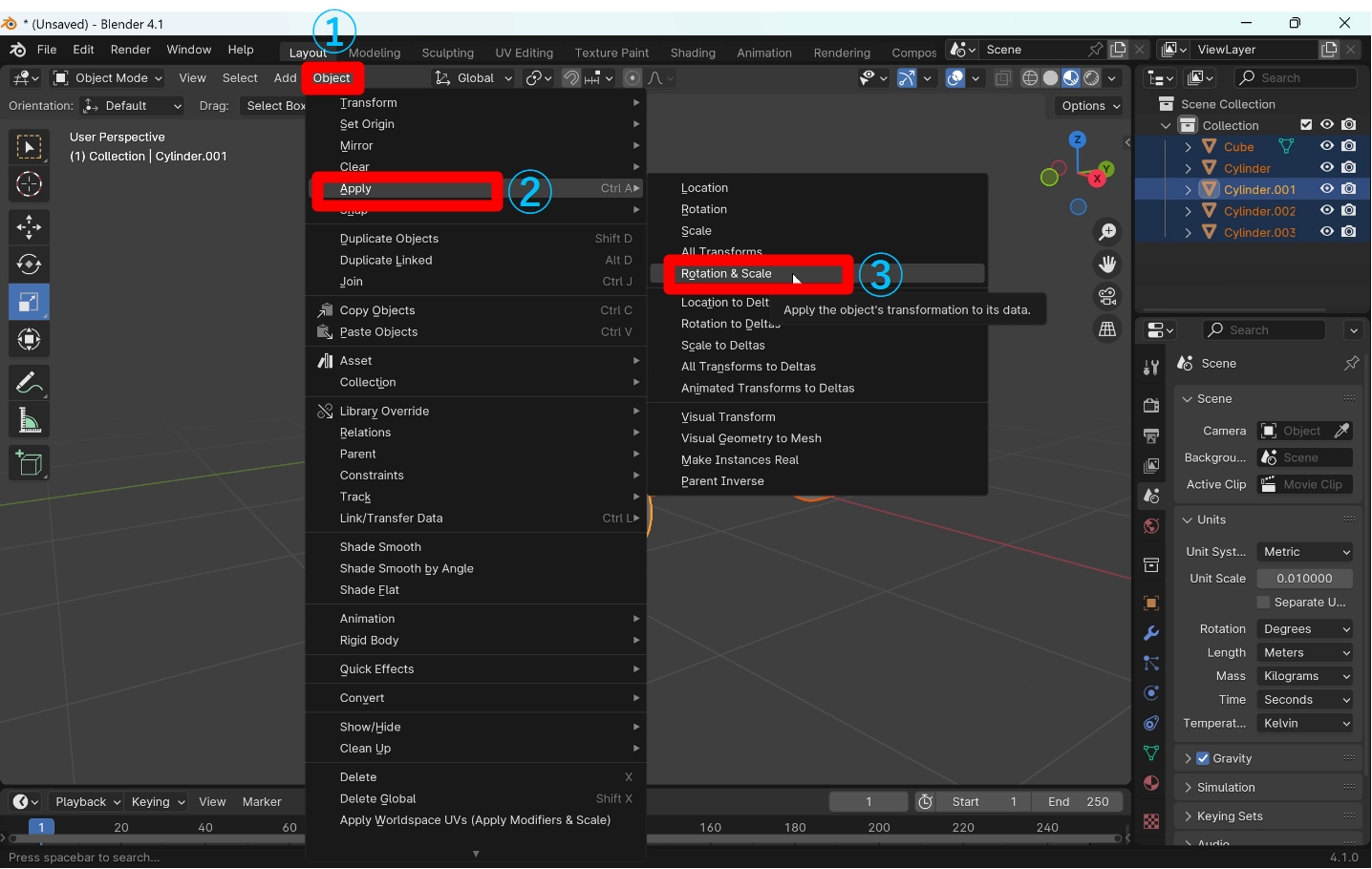Pin the Scene properties editor
This screenshot has width=1372, height=869.
click(x=1351, y=363)
